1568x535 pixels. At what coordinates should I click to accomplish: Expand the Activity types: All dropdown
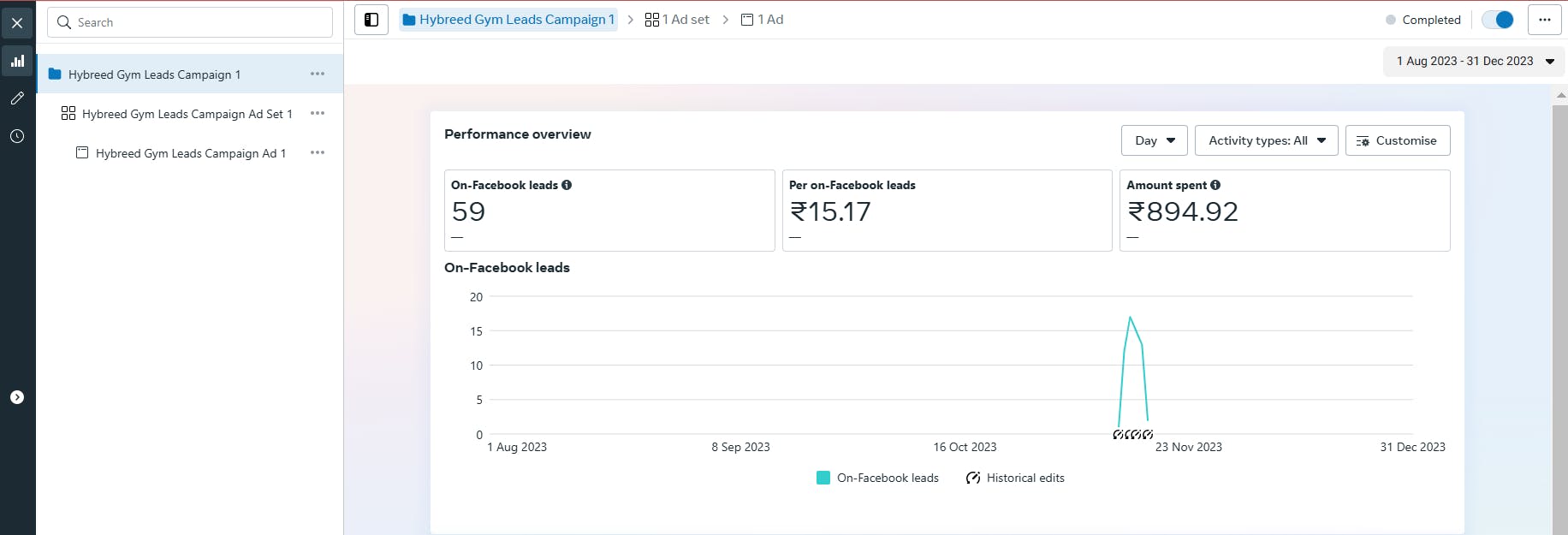1266,140
